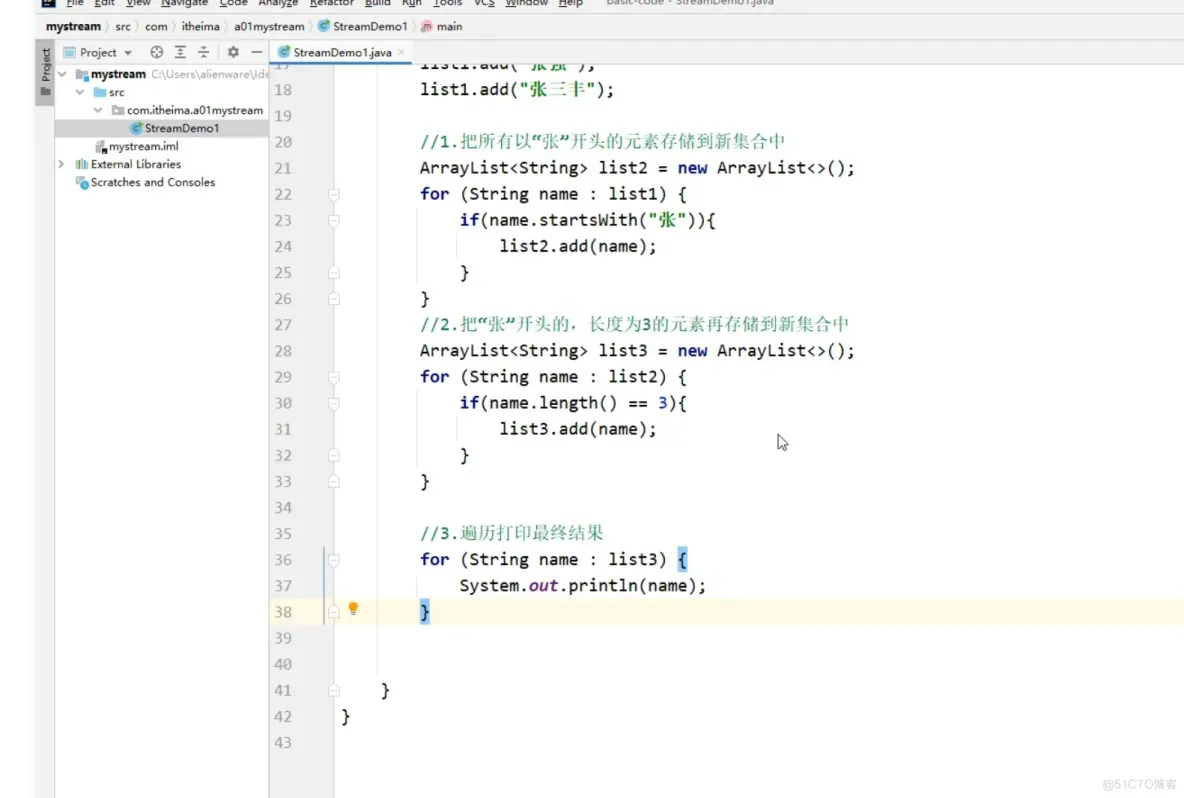Open the Help menu

pyautogui.click(x=570, y=3)
